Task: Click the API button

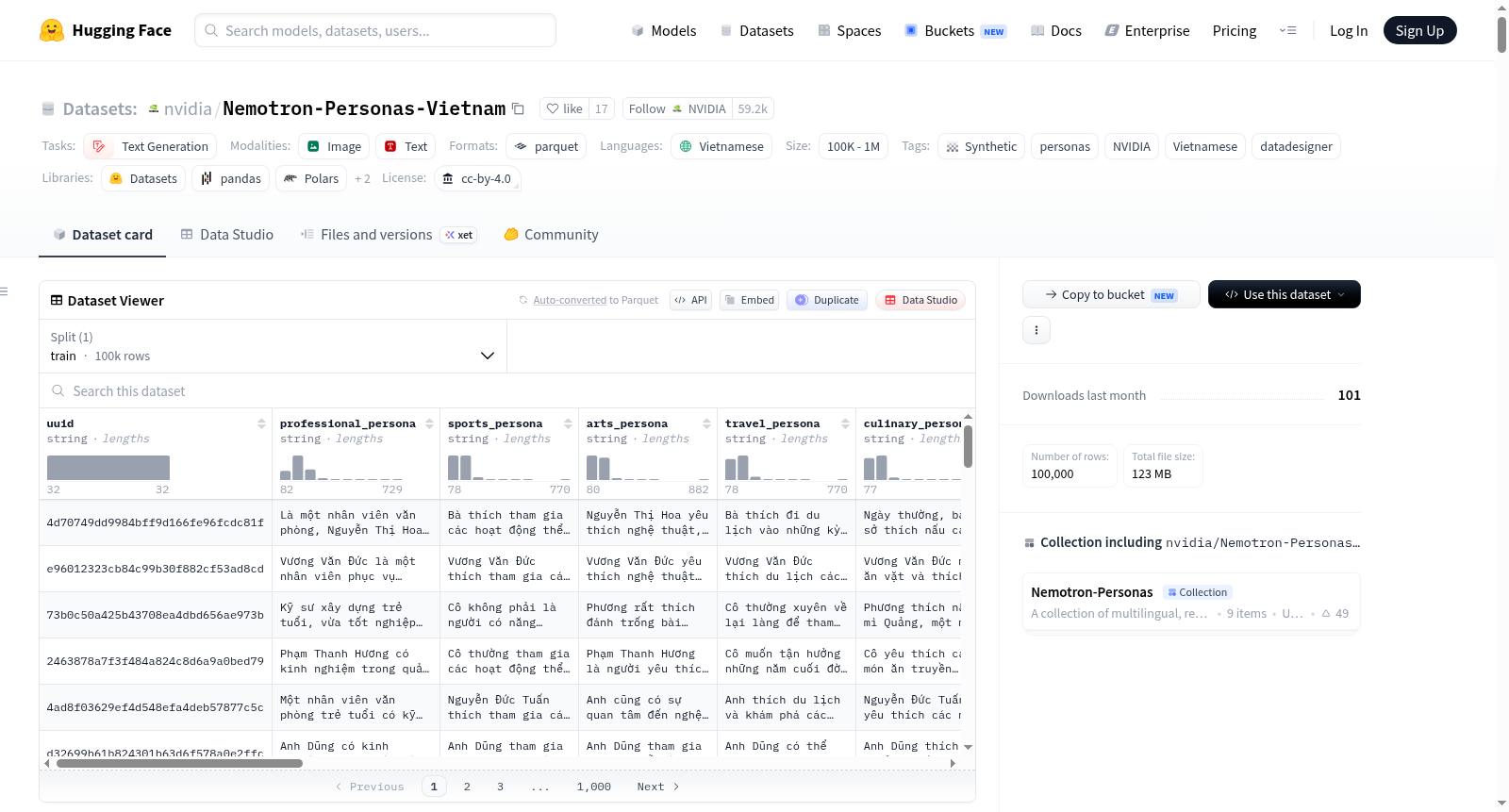Action: [691, 300]
